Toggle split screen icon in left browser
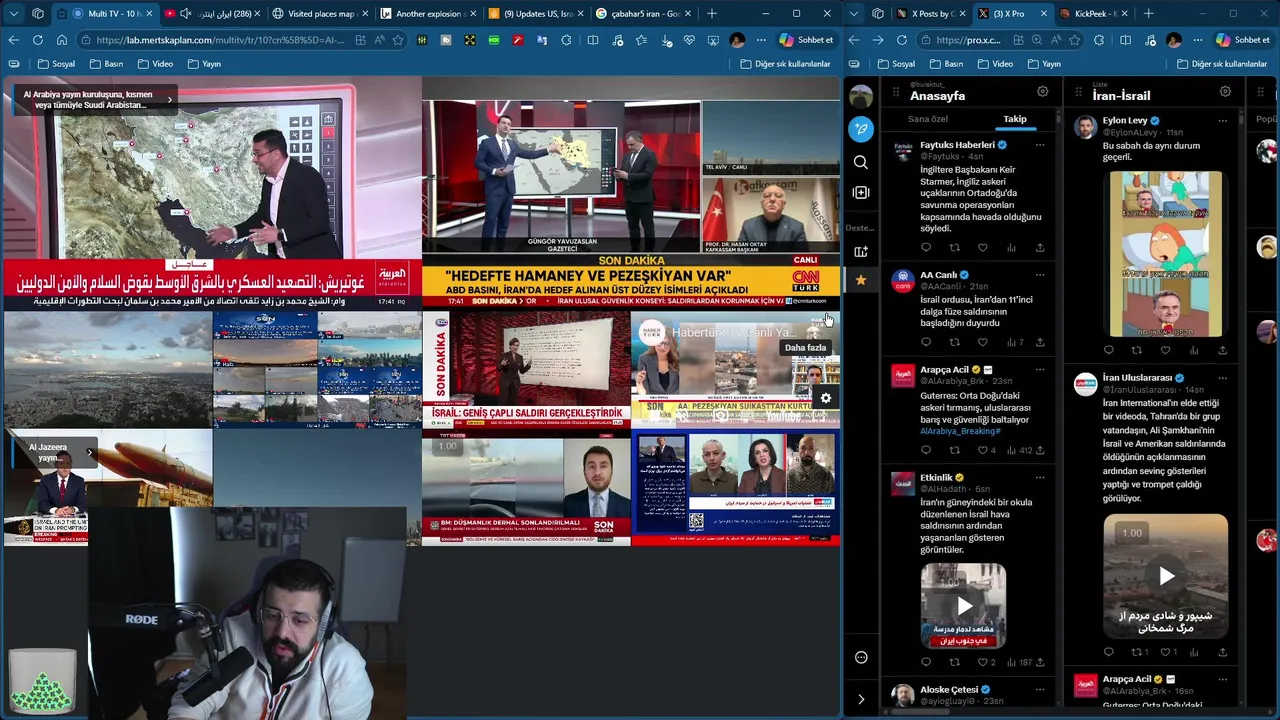 [x=593, y=40]
